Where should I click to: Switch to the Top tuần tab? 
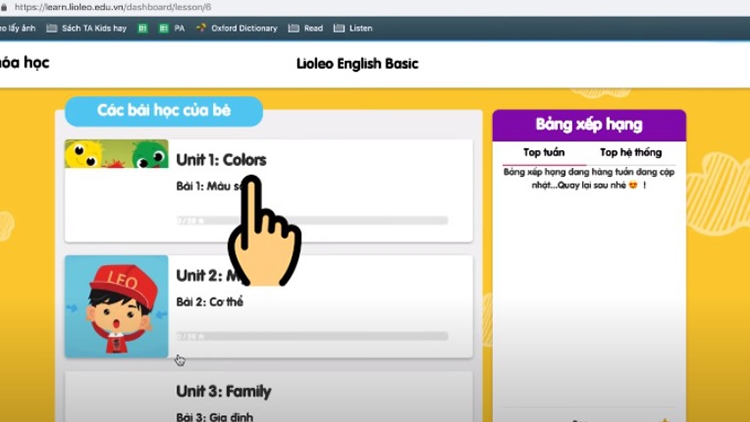(x=544, y=153)
